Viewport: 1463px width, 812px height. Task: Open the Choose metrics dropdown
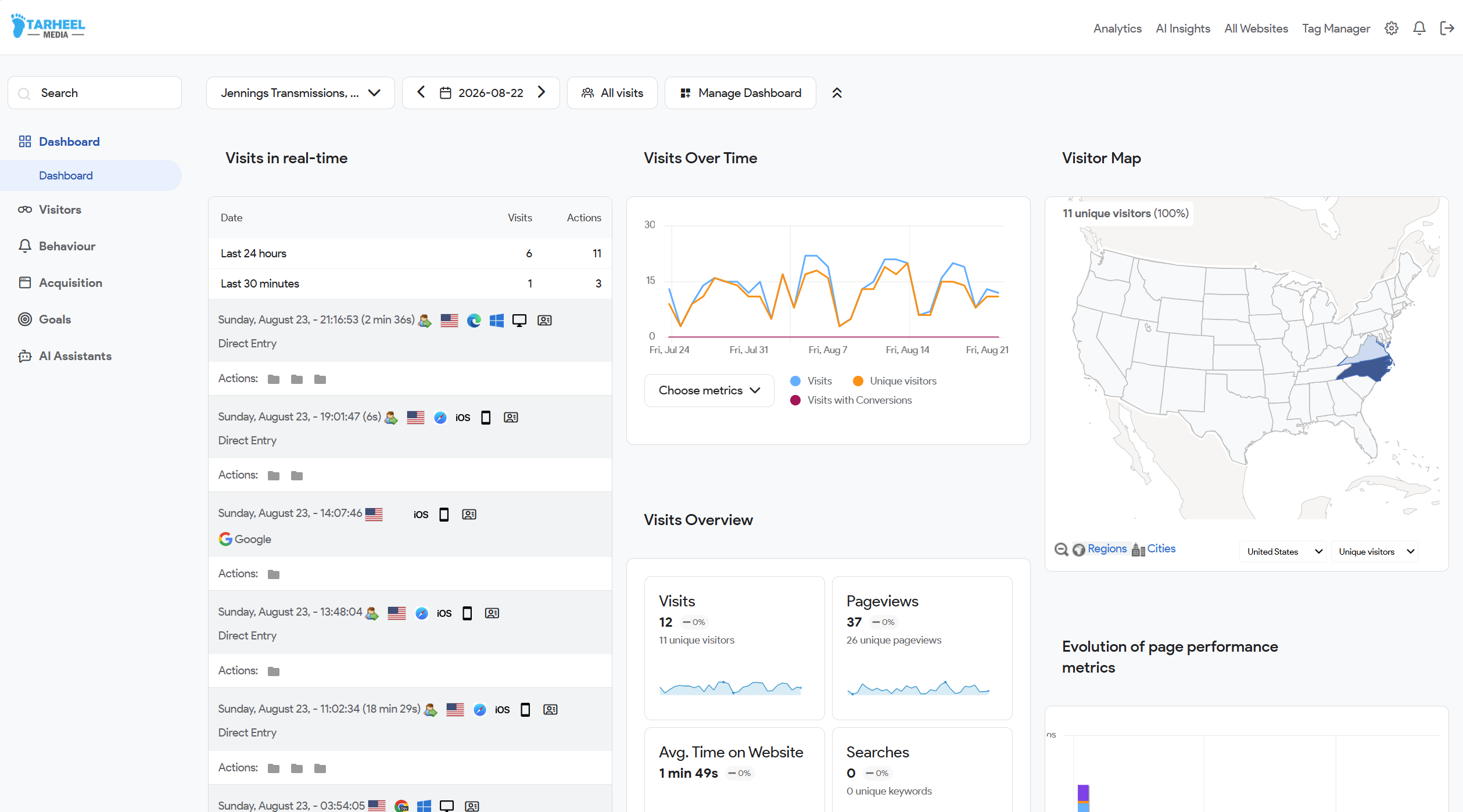(x=709, y=390)
